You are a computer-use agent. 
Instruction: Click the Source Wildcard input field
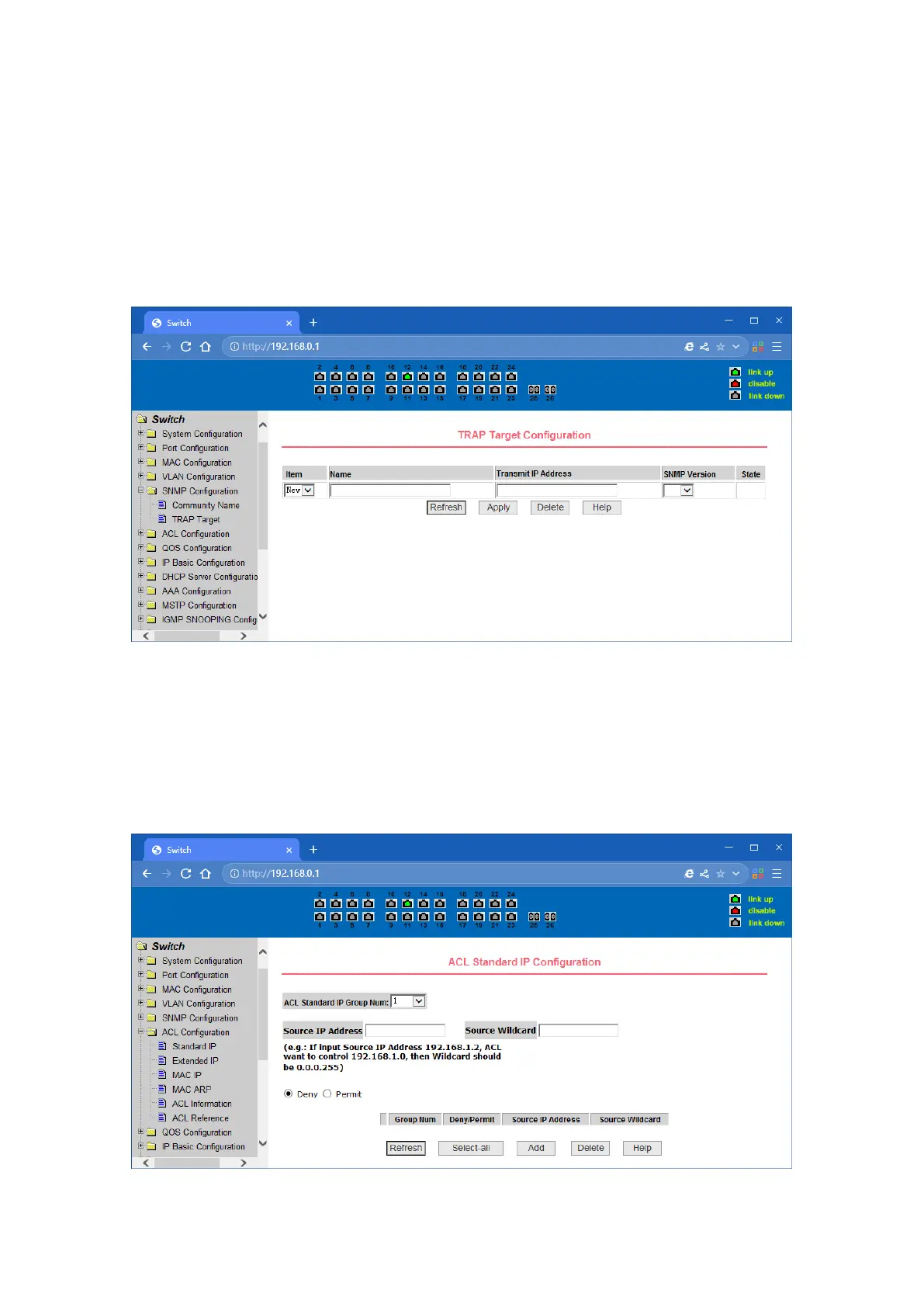(579, 1031)
